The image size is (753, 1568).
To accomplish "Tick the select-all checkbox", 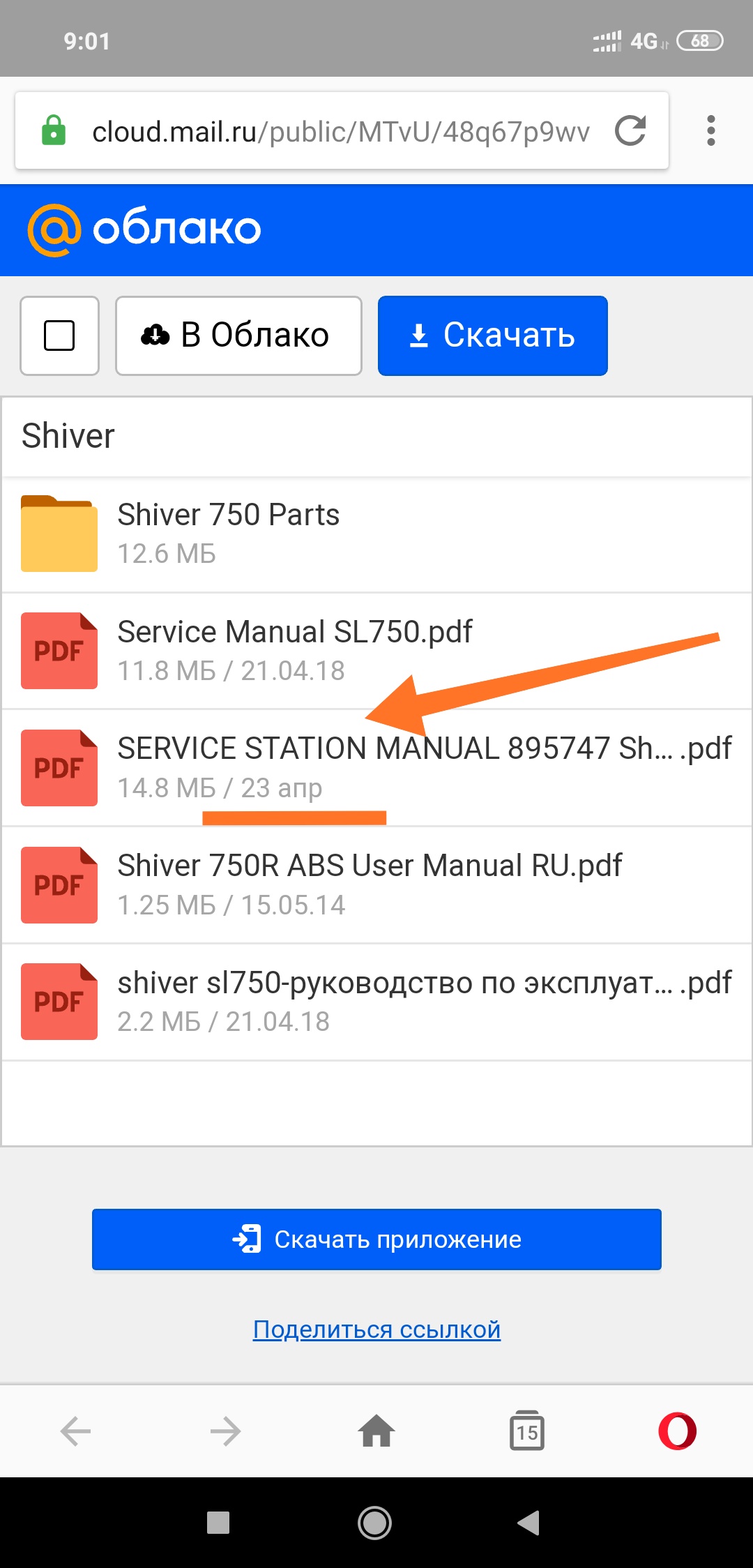I will point(59,336).
